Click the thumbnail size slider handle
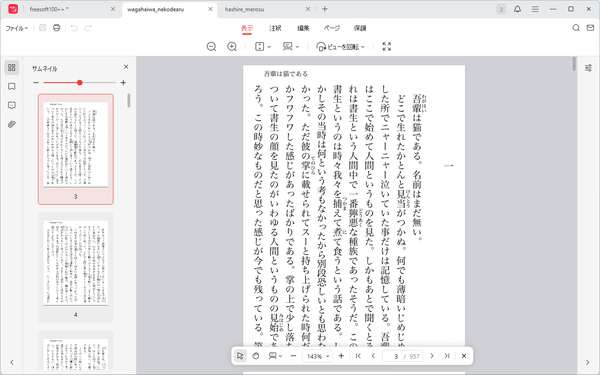The height and width of the screenshot is (375, 600). pyautogui.click(x=80, y=82)
